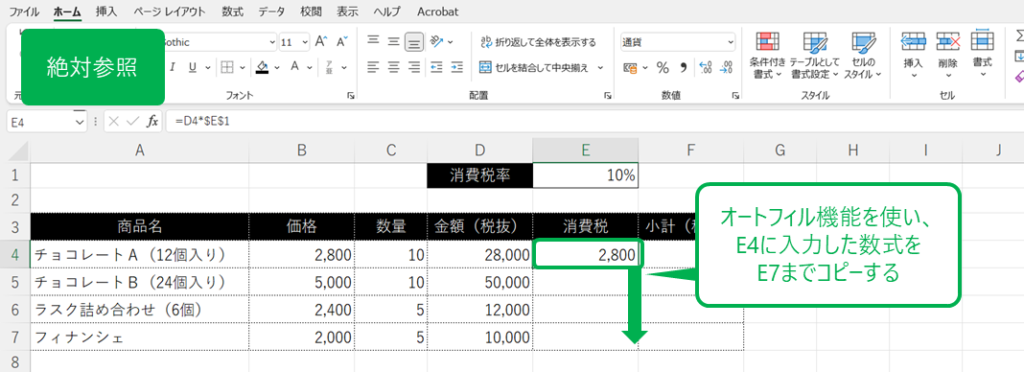The height and width of the screenshot is (372, 1024).
Task: Apply font color letter A
Action: (x=294, y=67)
